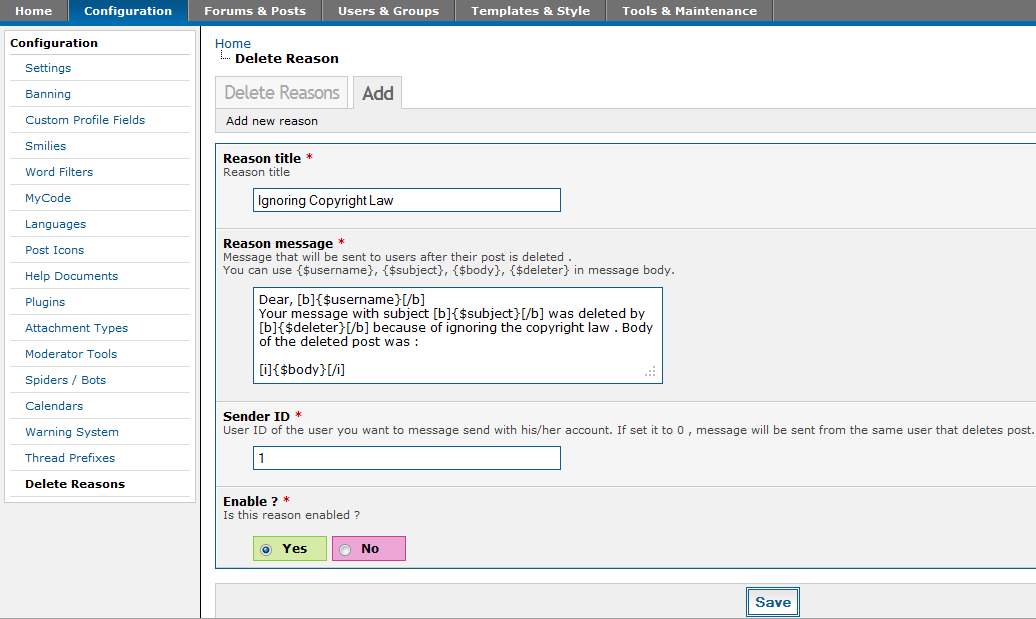Open the Banning sidebar link

pyautogui.click(x=48, y=94)
